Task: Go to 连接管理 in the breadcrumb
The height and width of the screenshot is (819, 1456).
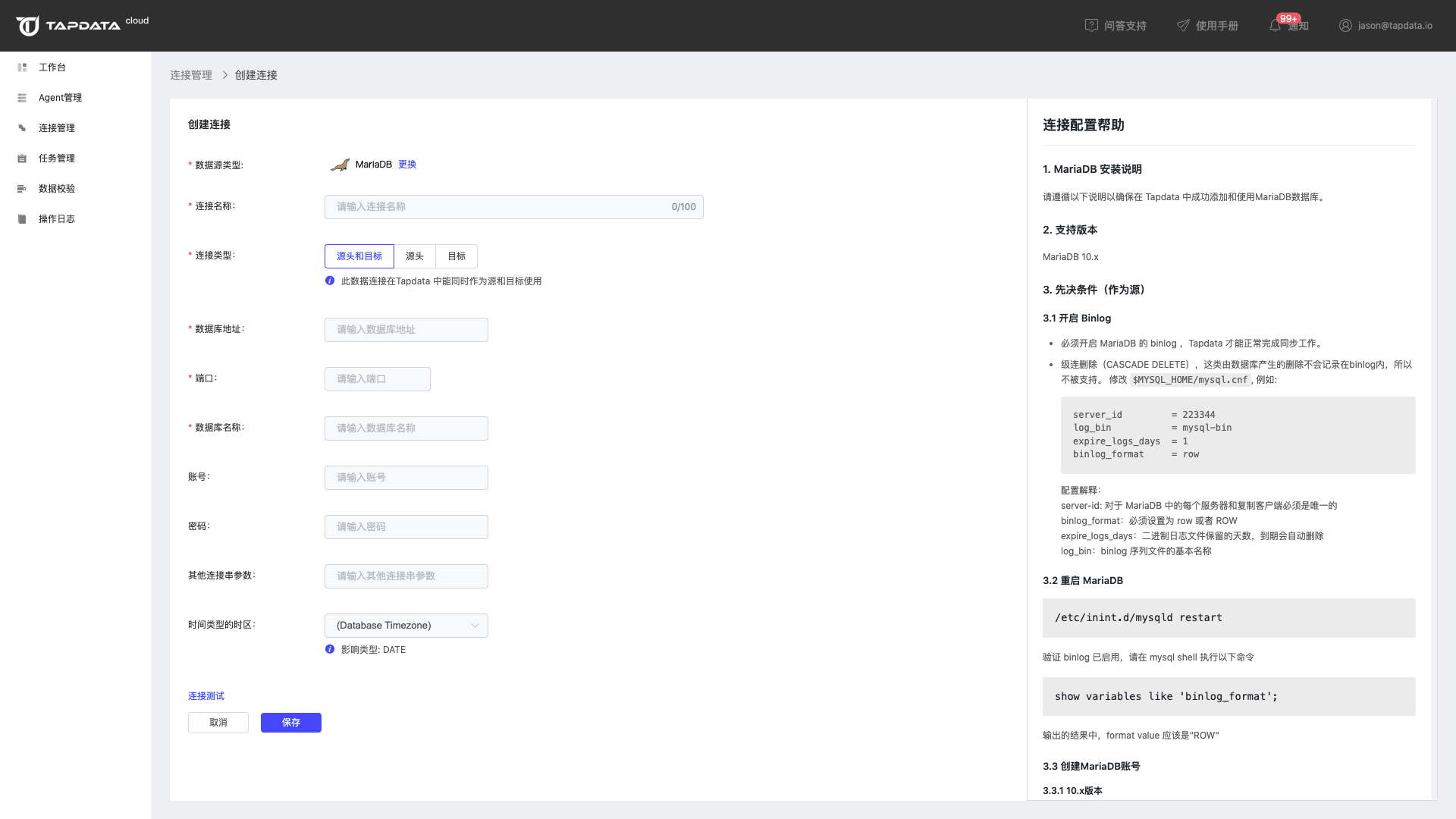Action: pos(191,75)
